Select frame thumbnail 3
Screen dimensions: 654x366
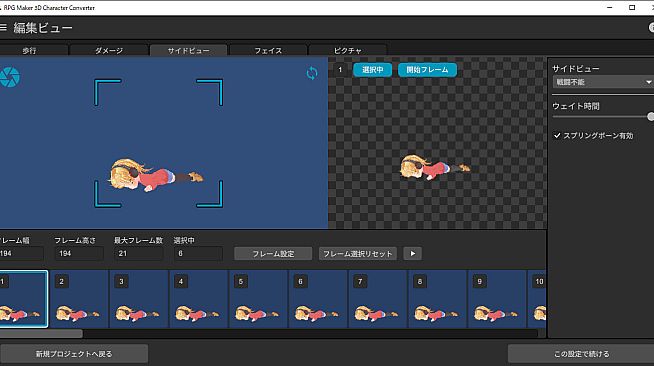(x=139, y=299)
